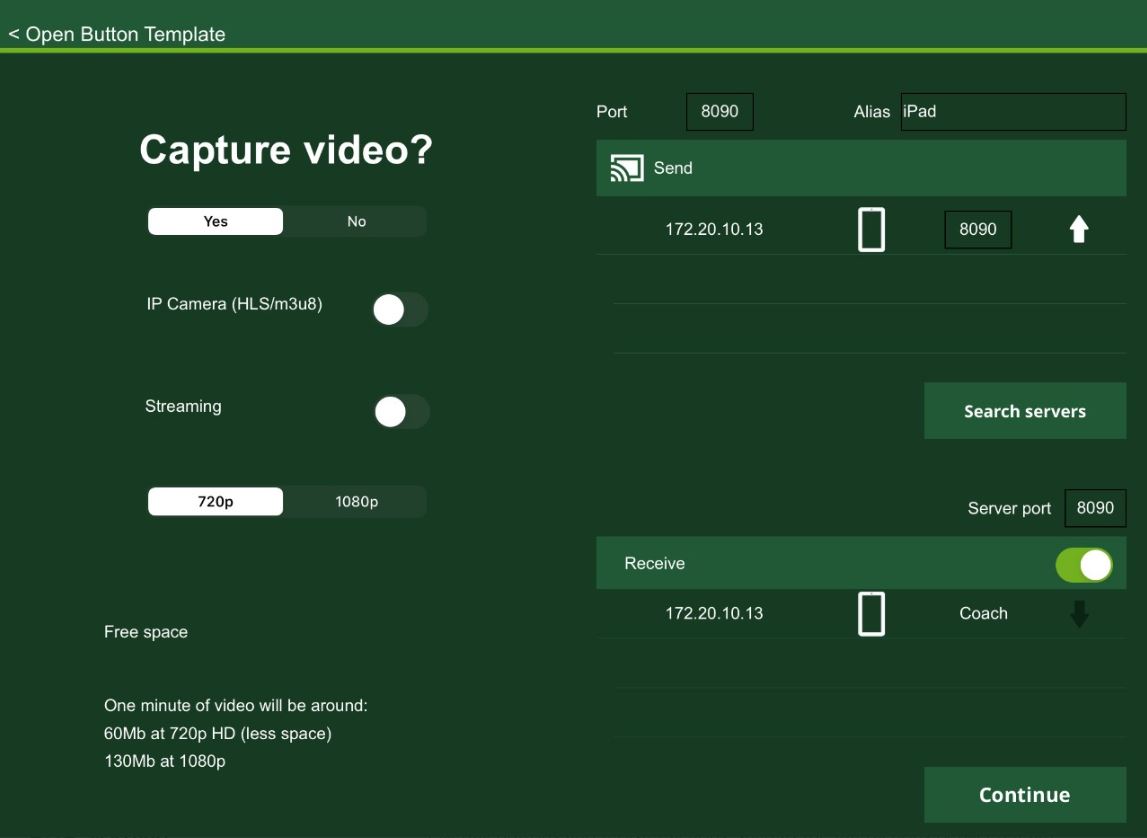
Task: Click the Alias field containing iPad
Action: click(x=1013, y=112)
